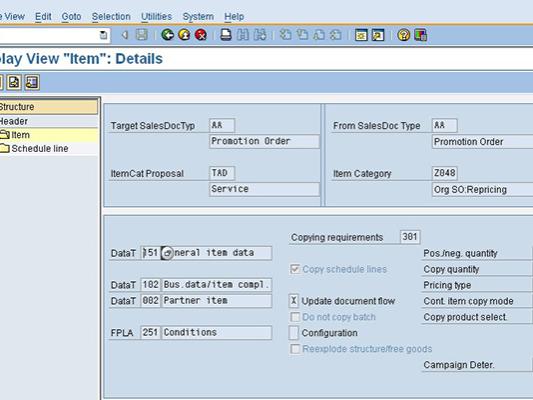Click the 'Pos./neg. quantity' label
The width and height of the screenshot is (533, 400).
click(460, 254)
